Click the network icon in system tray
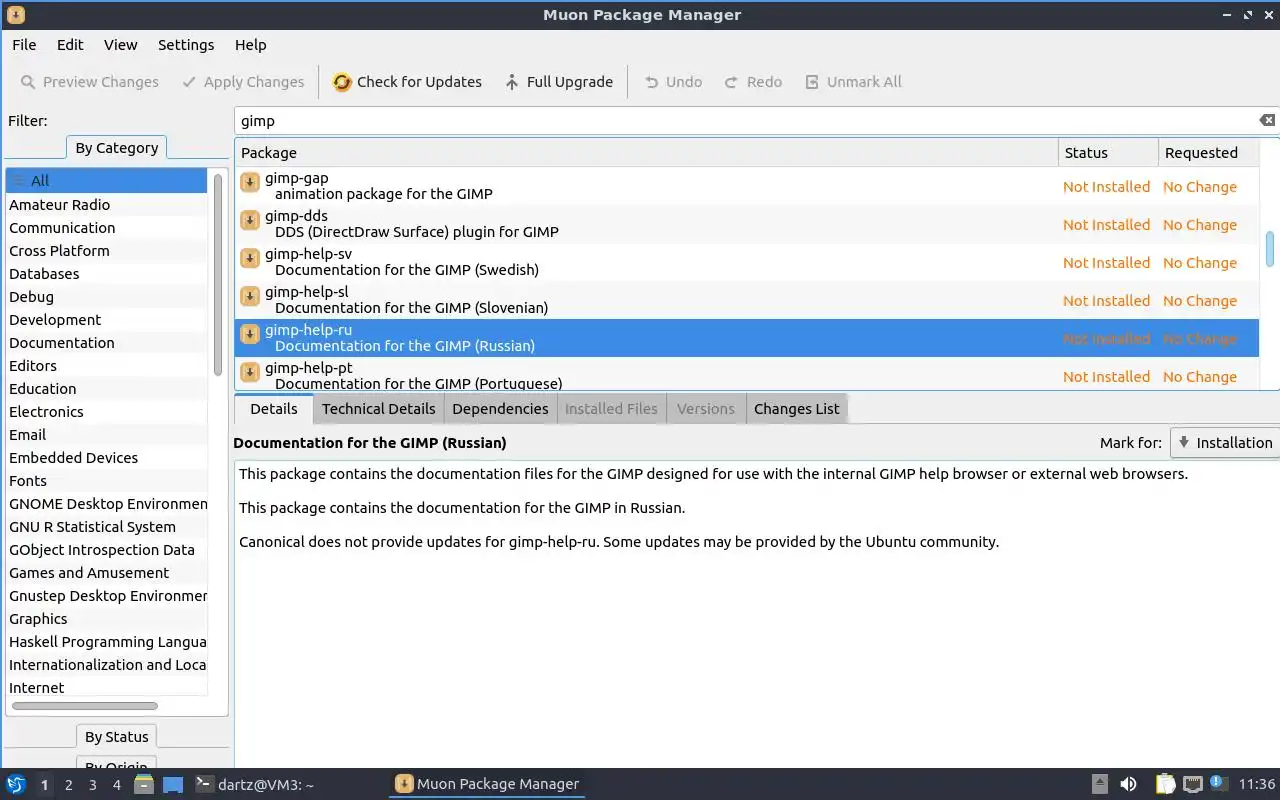Screen dimensions: 1280x800 [x=1192, y=784]
